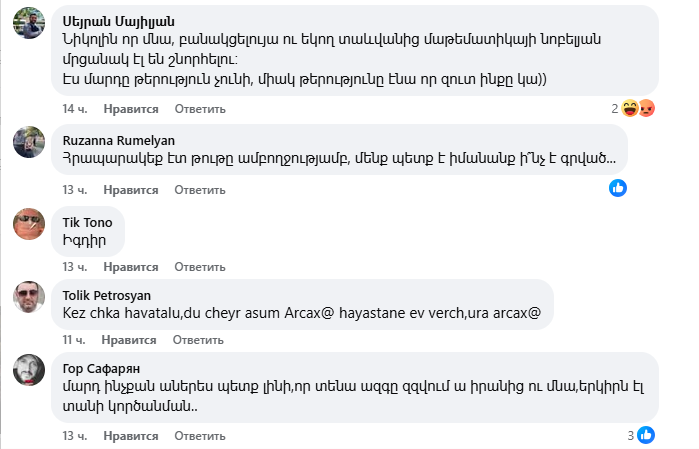
Task: Open Ruzanna Rumelyan's profile avatar
Action: (28, 143)
